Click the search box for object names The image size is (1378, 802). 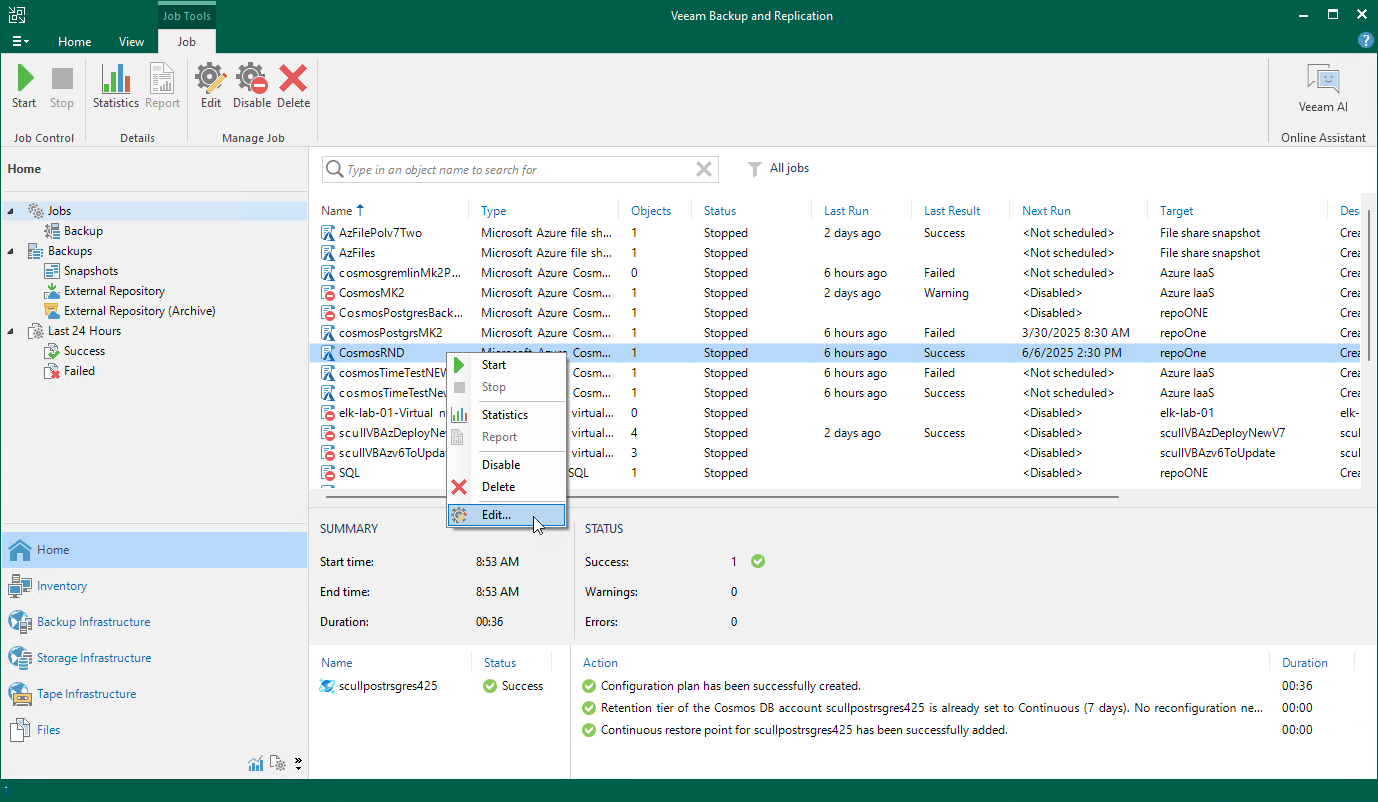520,170
